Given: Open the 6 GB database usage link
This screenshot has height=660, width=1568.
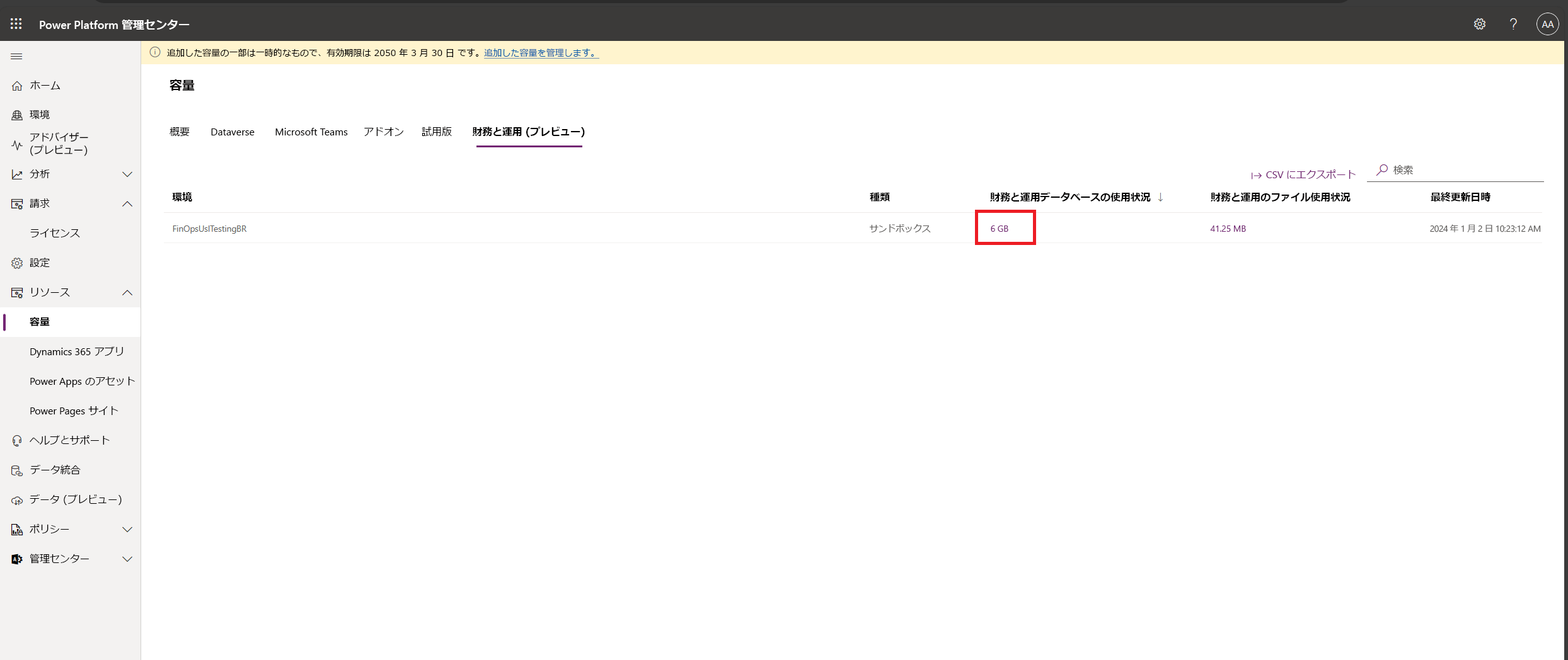Looking at the screenshot, I should 999,229.
